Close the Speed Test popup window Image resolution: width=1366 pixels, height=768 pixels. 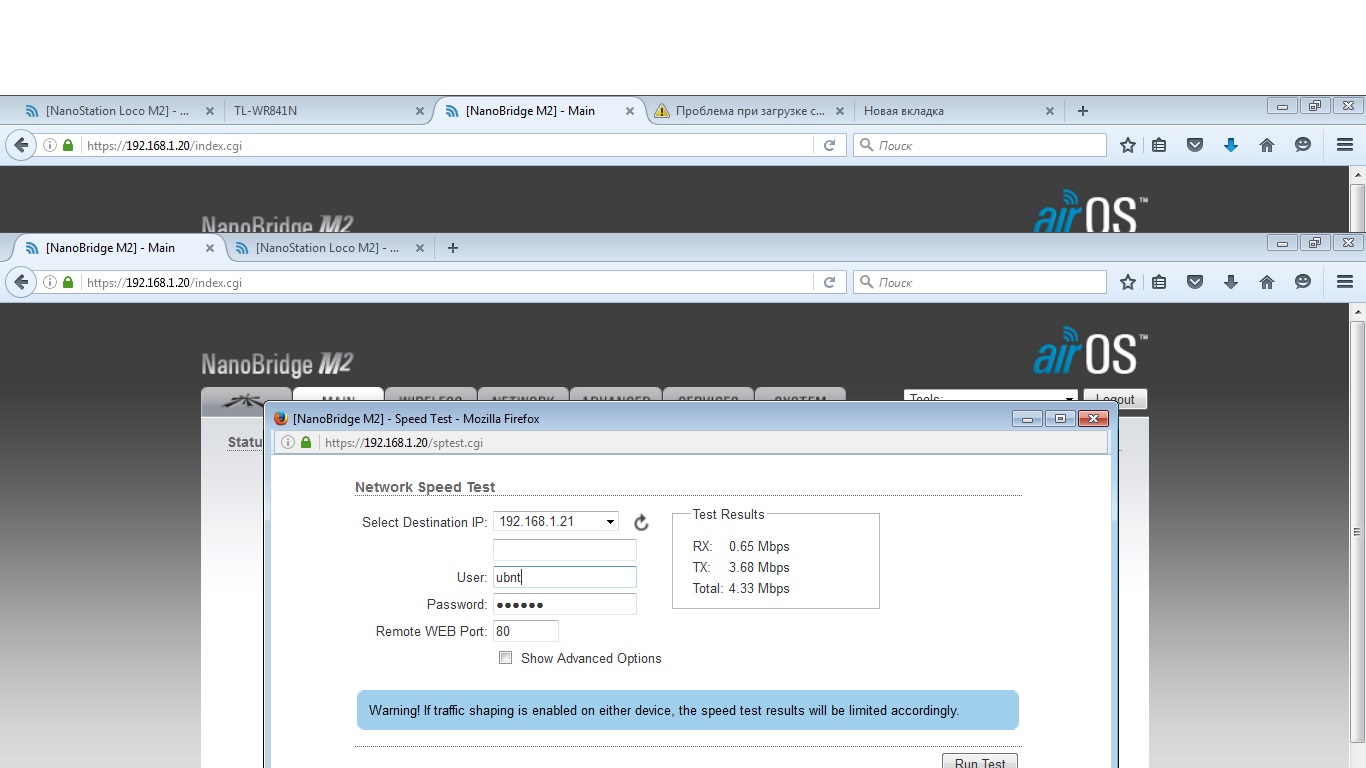(x=1093, y=418)
